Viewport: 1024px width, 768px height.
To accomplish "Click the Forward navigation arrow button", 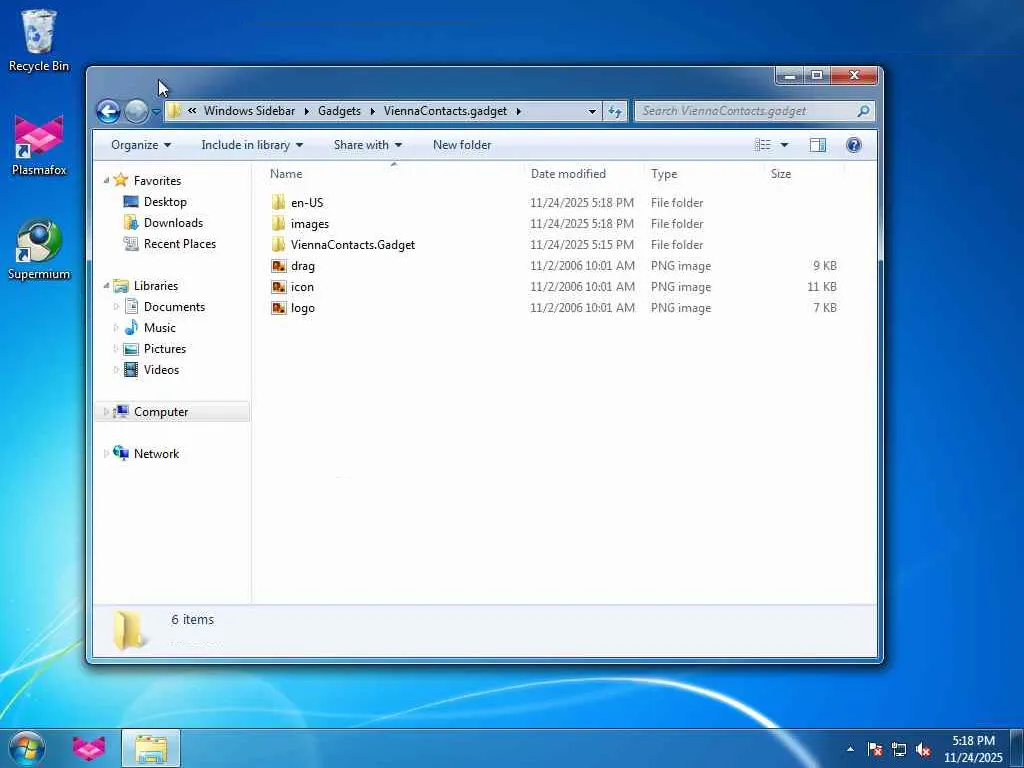I will (136, 112).
